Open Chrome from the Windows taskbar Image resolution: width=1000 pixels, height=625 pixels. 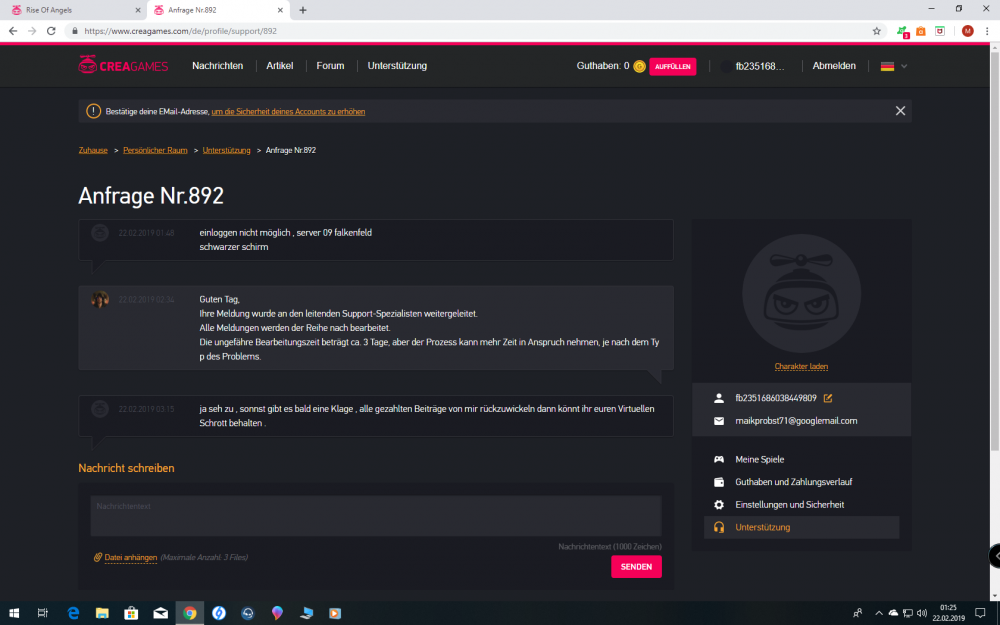pos(189,613)
